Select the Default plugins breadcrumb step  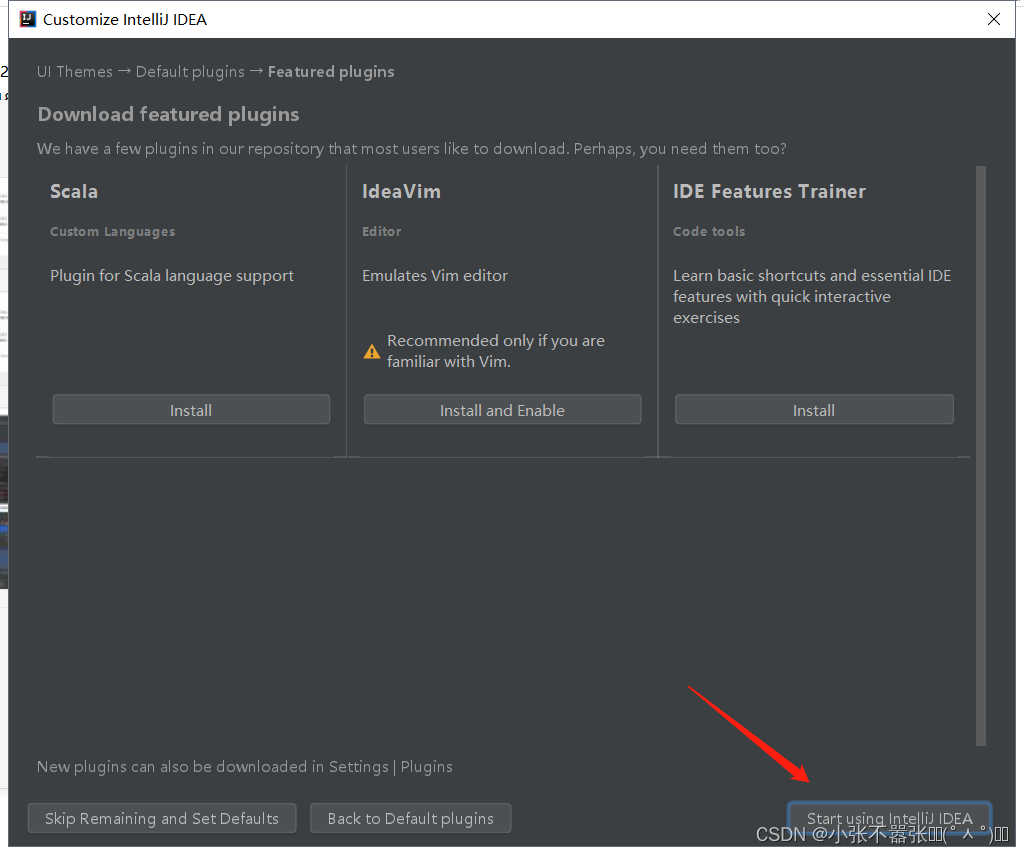click(190, 71)
